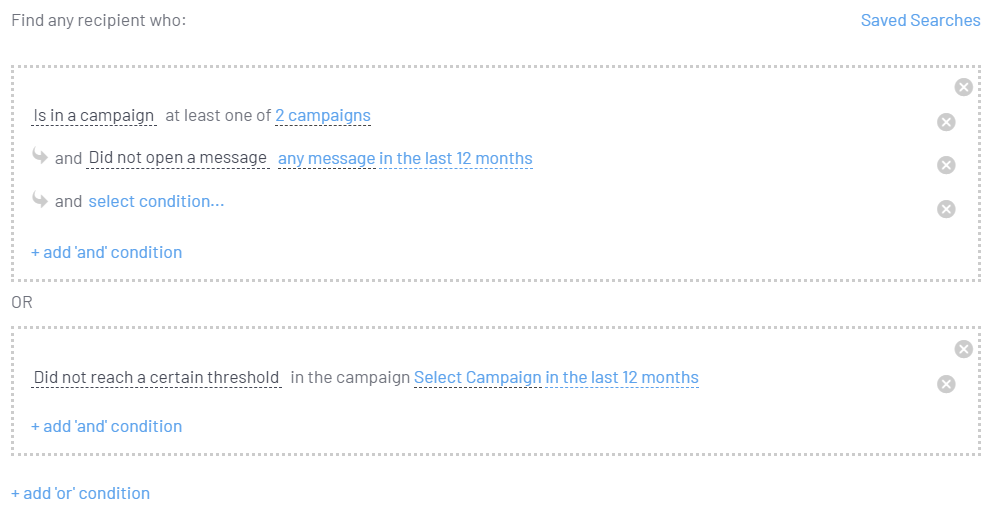Open 'Did not reach a certain threshold' dropdown
997x513 pixels.
click(x=156, y=378)
